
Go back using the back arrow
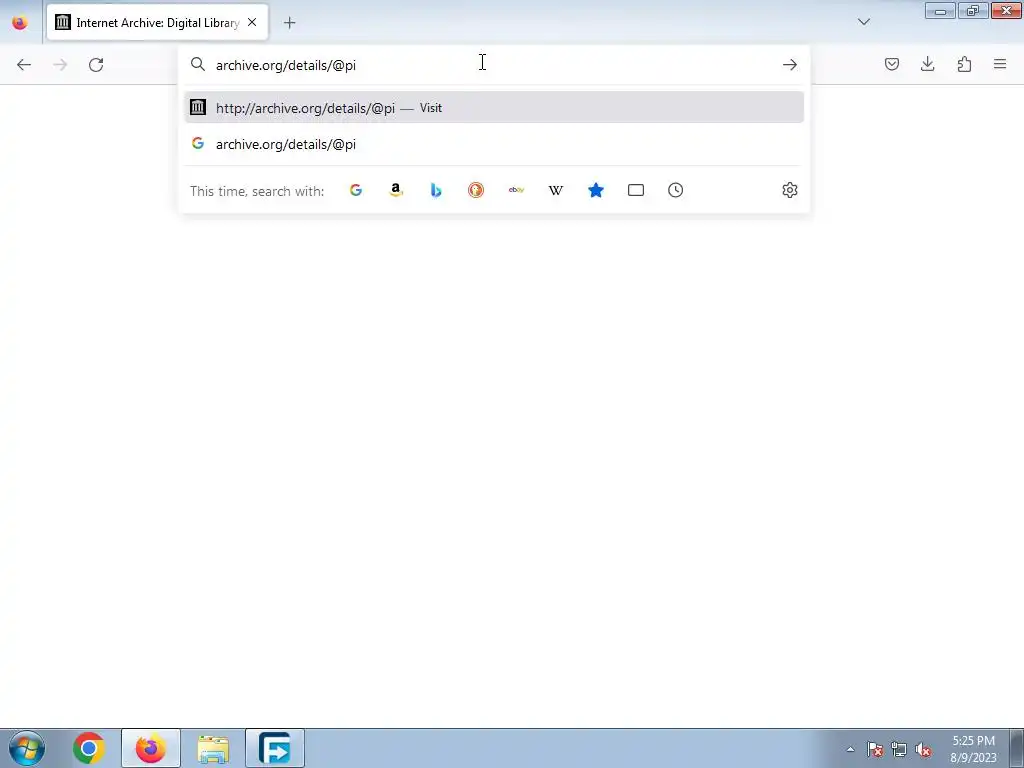coord(24,65)
